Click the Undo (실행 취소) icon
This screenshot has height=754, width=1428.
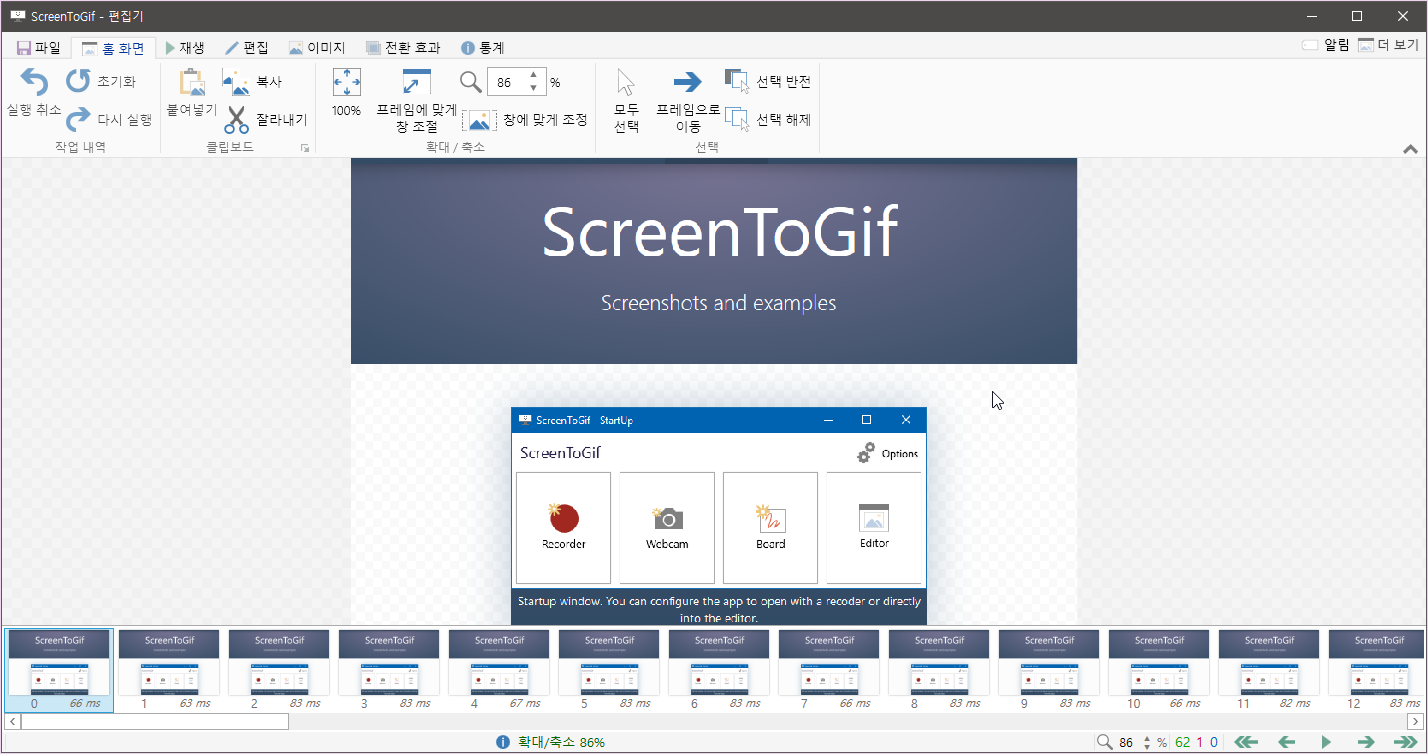[33, 82]
